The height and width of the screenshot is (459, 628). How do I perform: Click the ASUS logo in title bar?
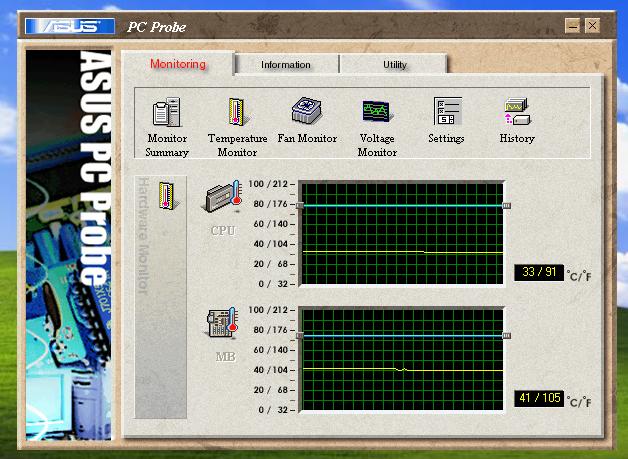(70, 26)
